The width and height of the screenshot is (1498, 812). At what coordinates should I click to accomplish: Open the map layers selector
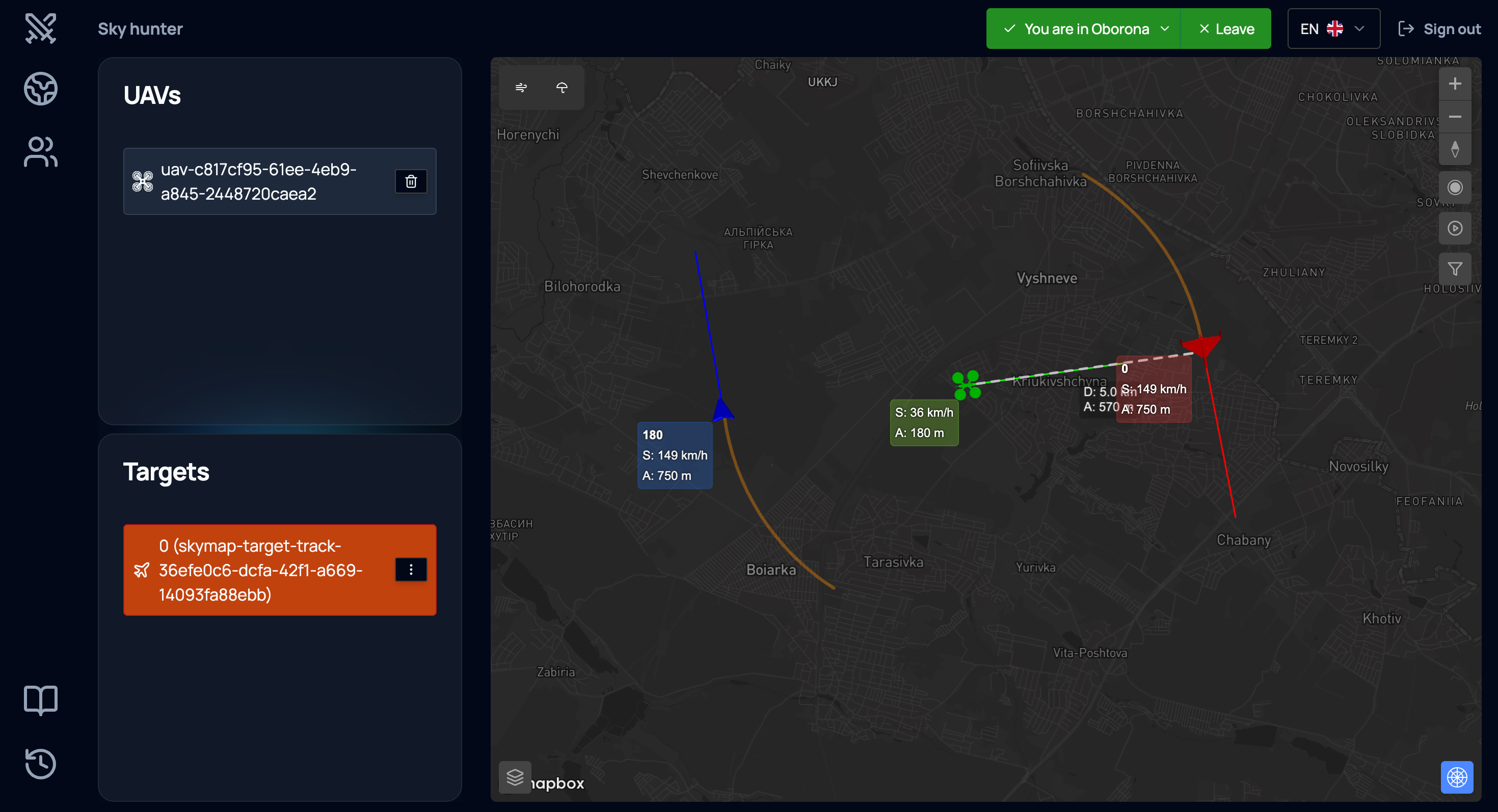515,776
